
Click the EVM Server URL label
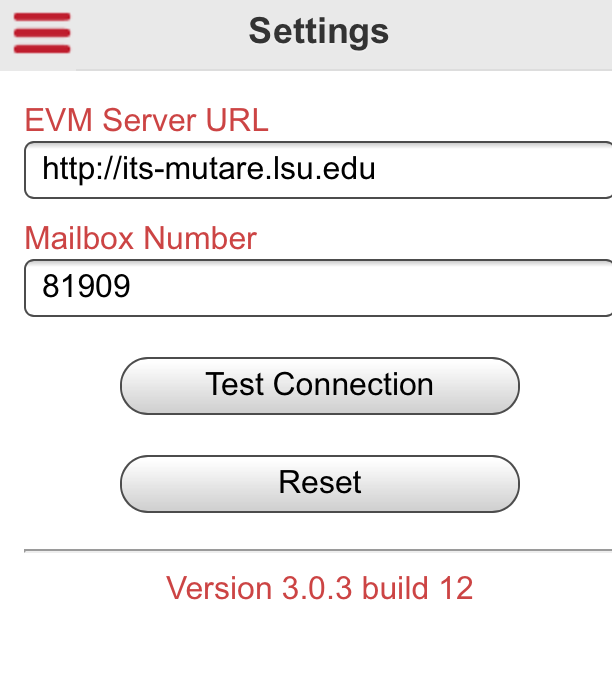[x=146, y=121]
